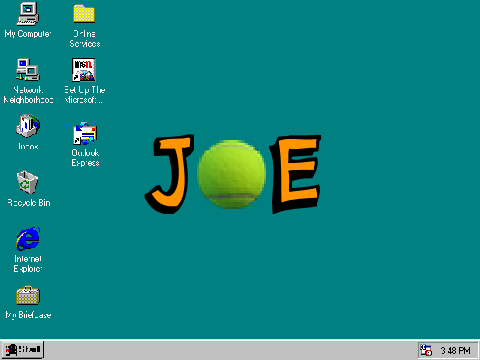
Task: Select the My Computer desktop icon
Action: point(28,14)
